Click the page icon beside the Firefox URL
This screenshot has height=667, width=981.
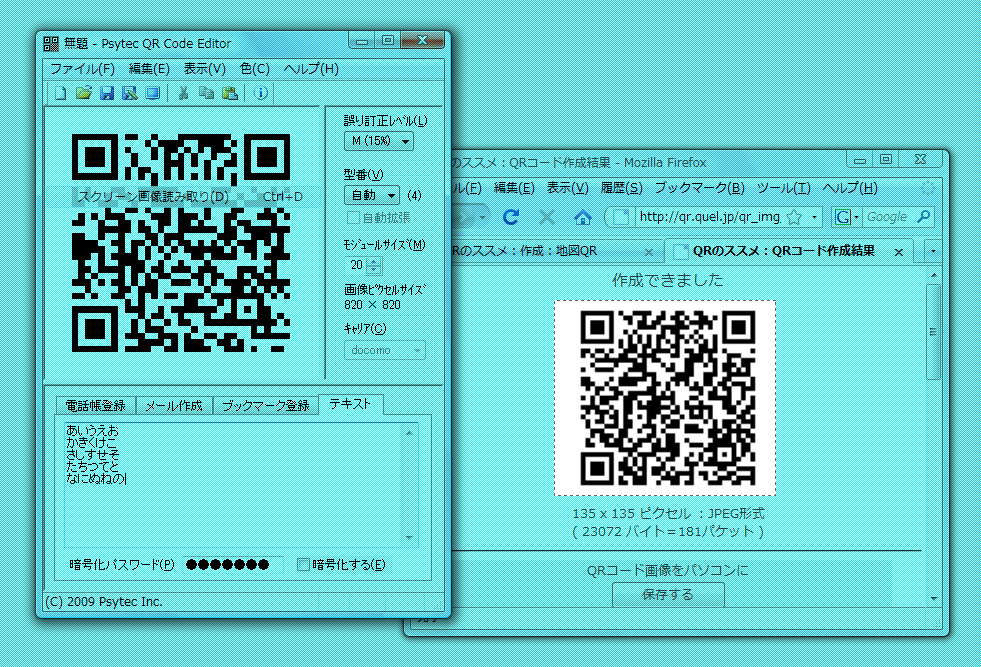tap(621, 217)
